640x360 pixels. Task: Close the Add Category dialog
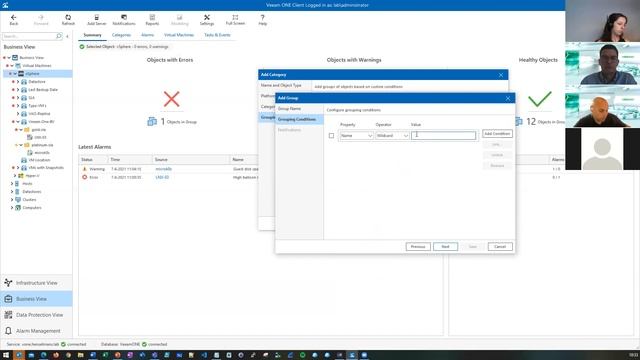point(501,75)
